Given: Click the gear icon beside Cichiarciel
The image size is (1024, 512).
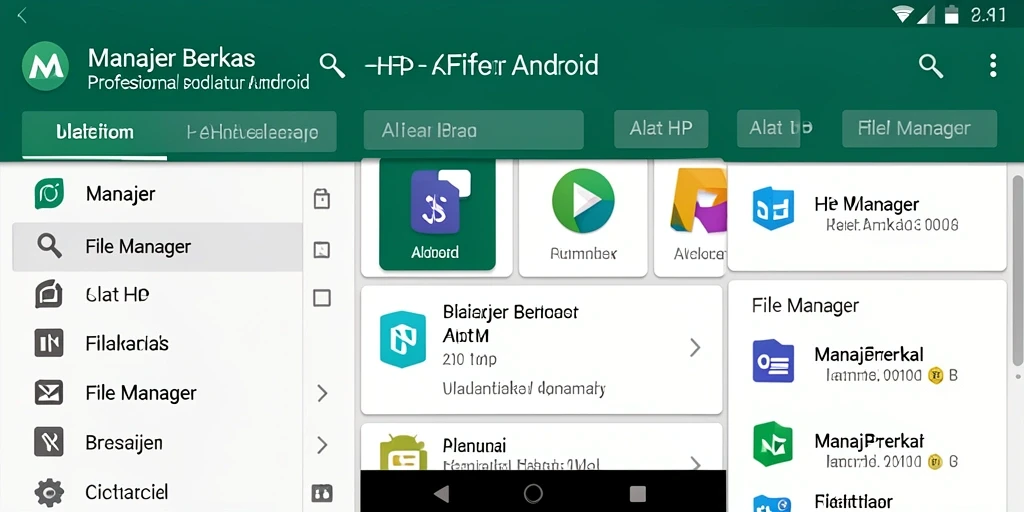Looking at the screenshot, I should 49,492.
